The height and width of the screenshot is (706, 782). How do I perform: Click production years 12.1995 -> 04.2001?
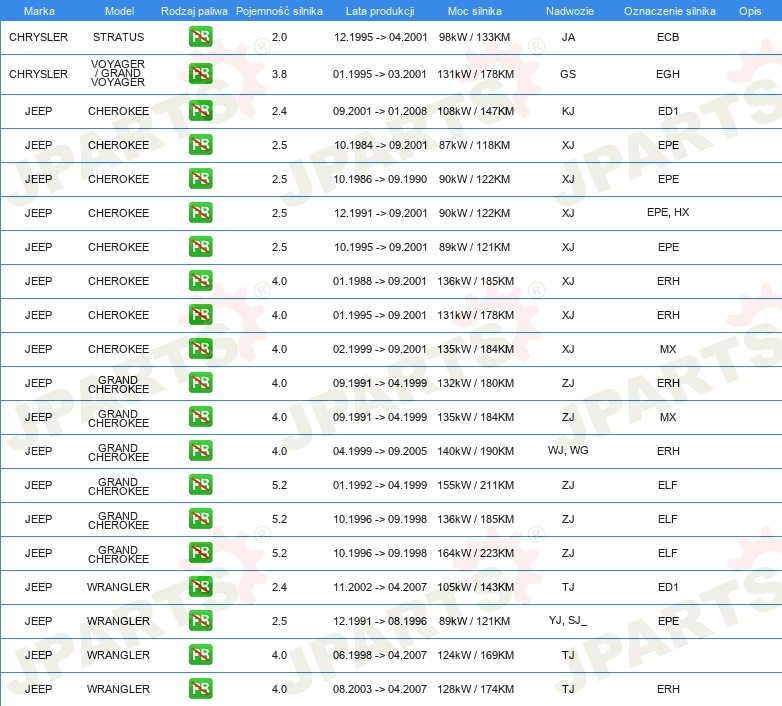click(x=381, y=37)
